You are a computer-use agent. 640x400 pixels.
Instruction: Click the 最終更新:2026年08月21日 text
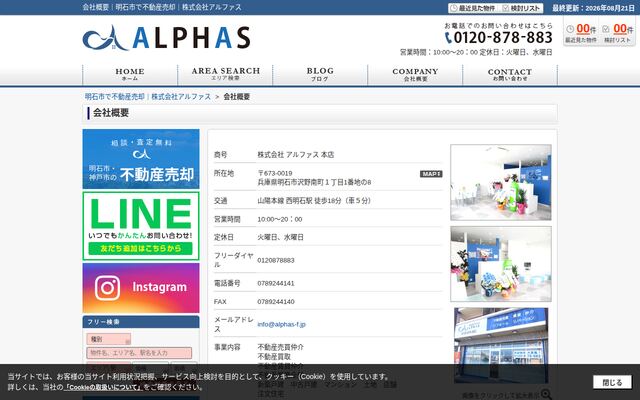(593, 8)
